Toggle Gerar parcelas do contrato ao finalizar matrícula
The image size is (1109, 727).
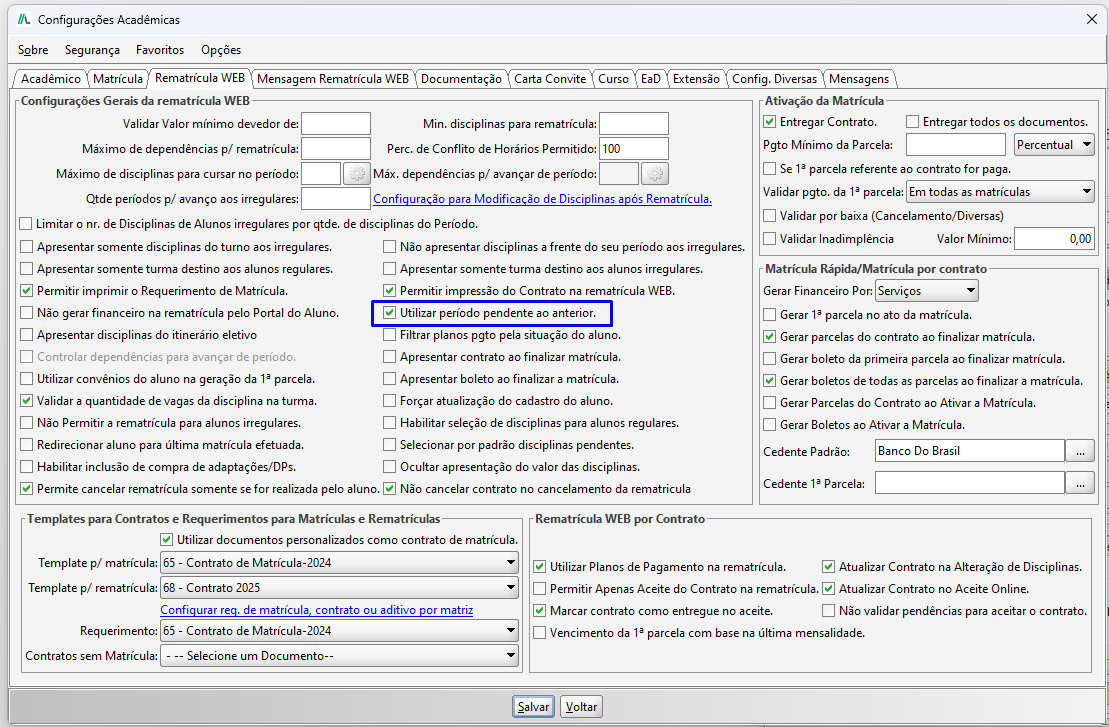click(770, 337)
